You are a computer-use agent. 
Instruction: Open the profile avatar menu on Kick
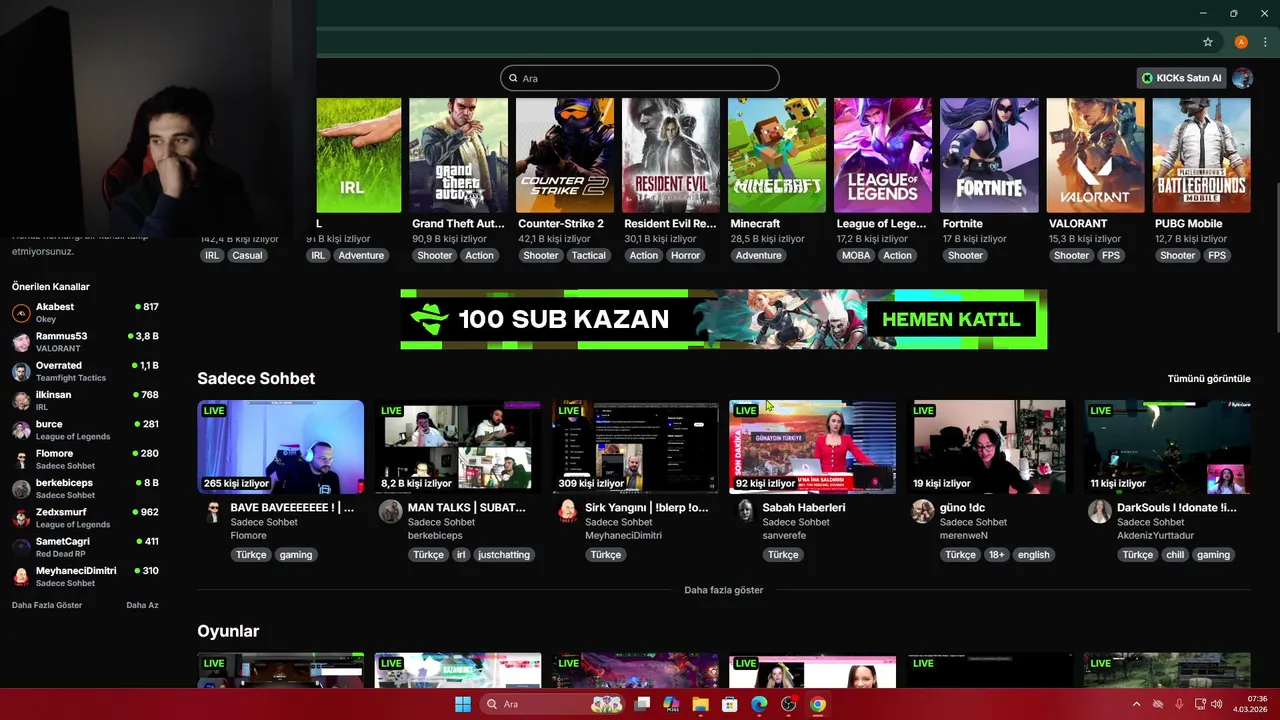pyautogui.click(x=1243, y=78)
